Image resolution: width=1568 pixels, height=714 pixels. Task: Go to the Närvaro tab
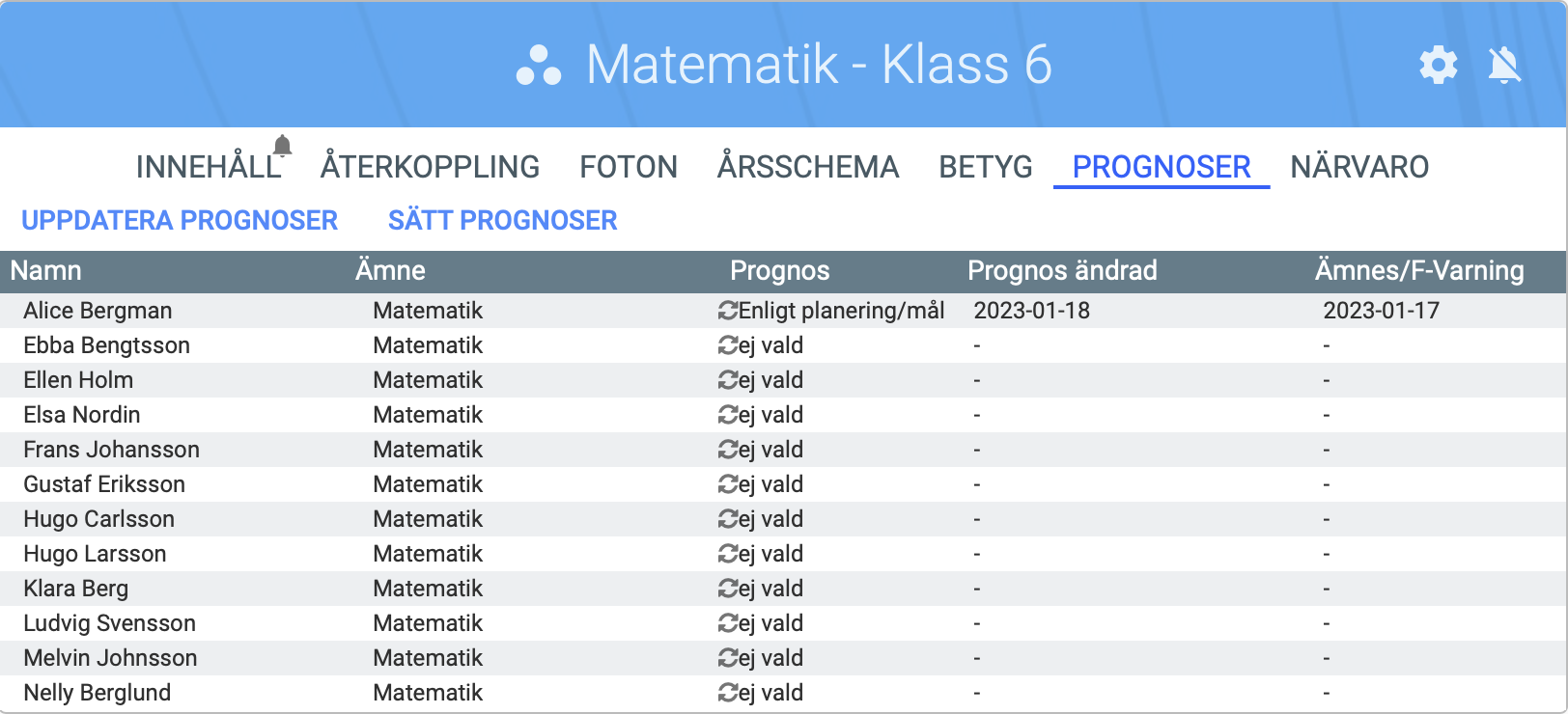pyautogui.click(x=1358, y=167)
